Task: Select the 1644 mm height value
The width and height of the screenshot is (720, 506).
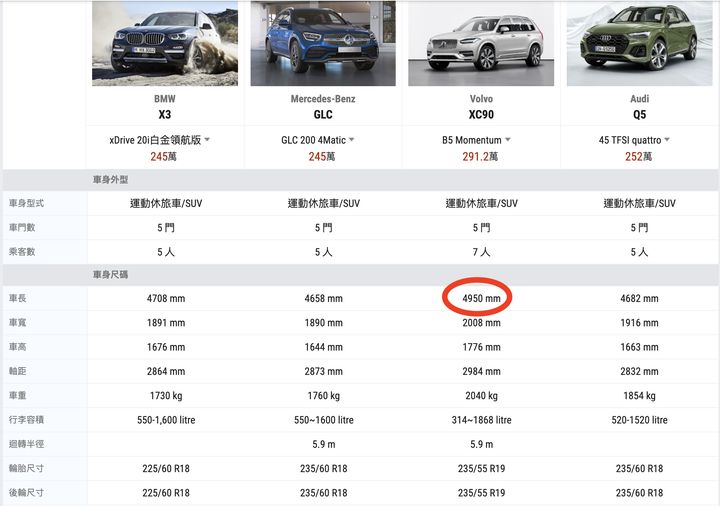Action: [x=323, y=347]
